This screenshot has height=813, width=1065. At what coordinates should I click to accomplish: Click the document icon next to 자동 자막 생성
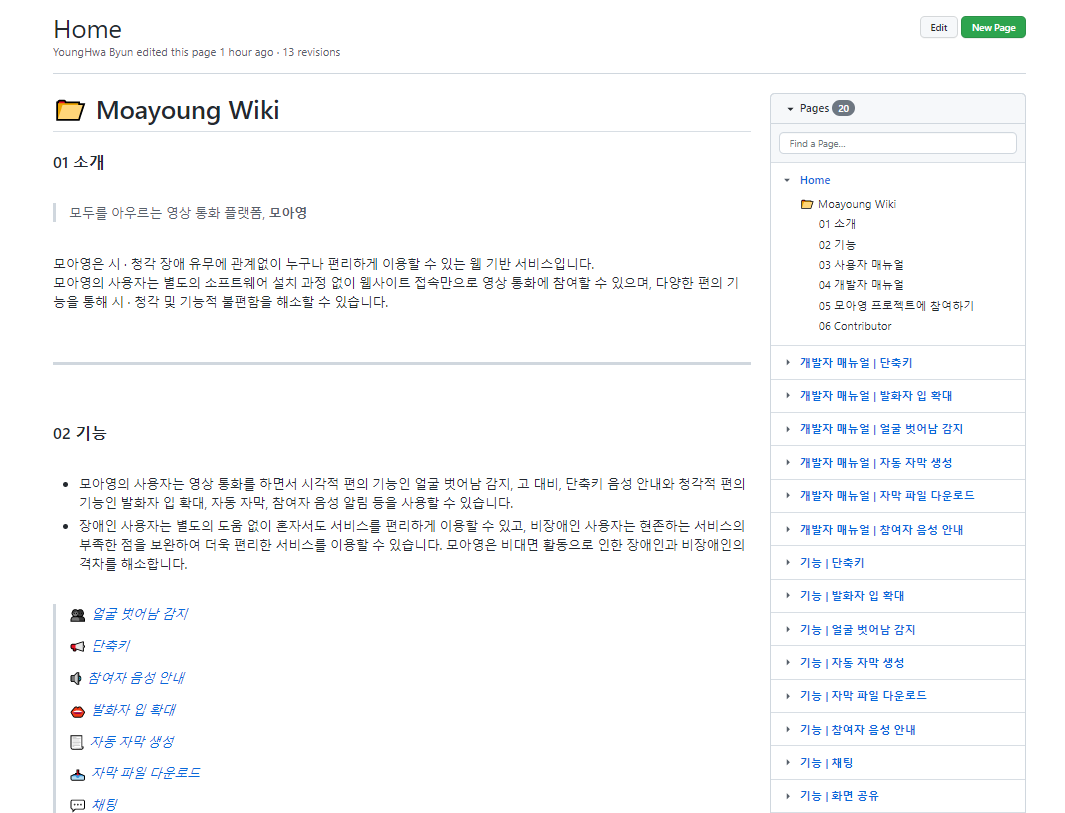[x=77, y=742]
